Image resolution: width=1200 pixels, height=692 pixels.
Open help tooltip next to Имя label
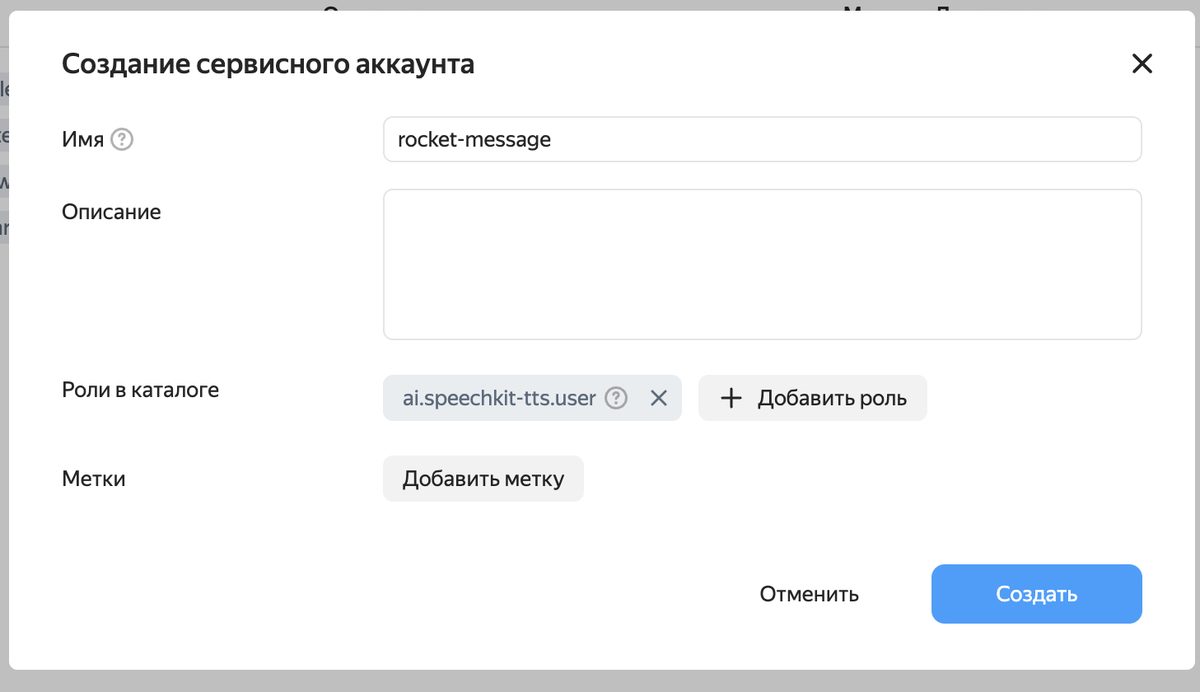pyautogui.click(x=122, y=140)
